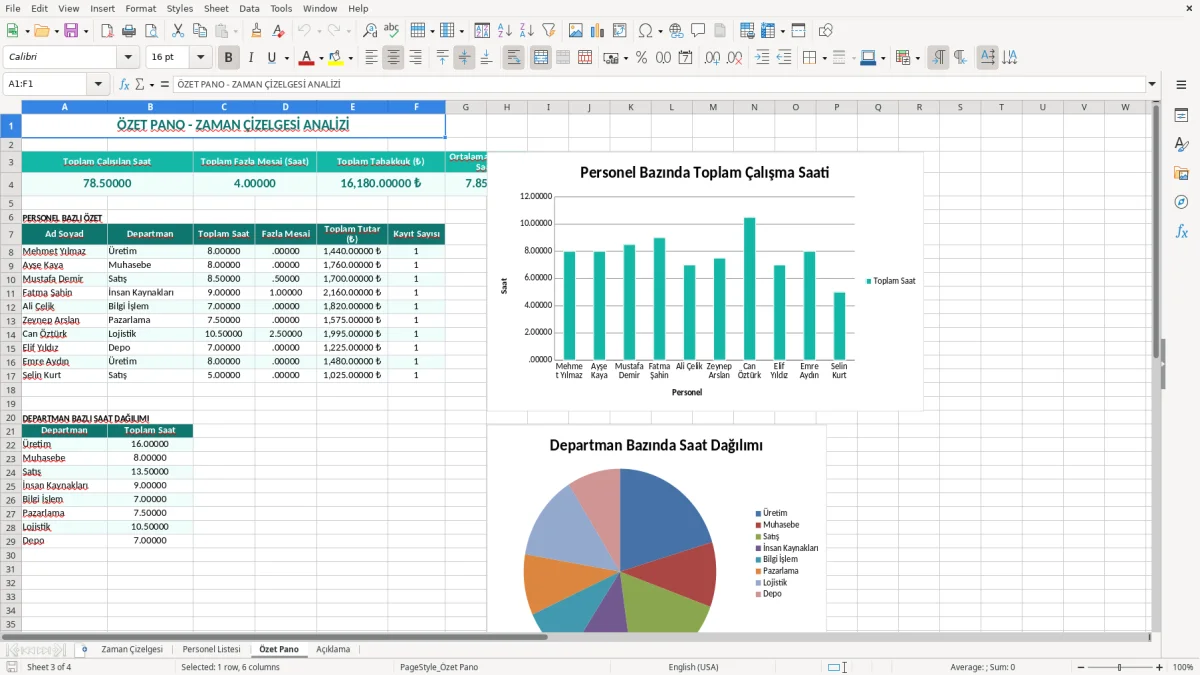
Task: Click the Toggle Print Preview icon
Action: 150,31
